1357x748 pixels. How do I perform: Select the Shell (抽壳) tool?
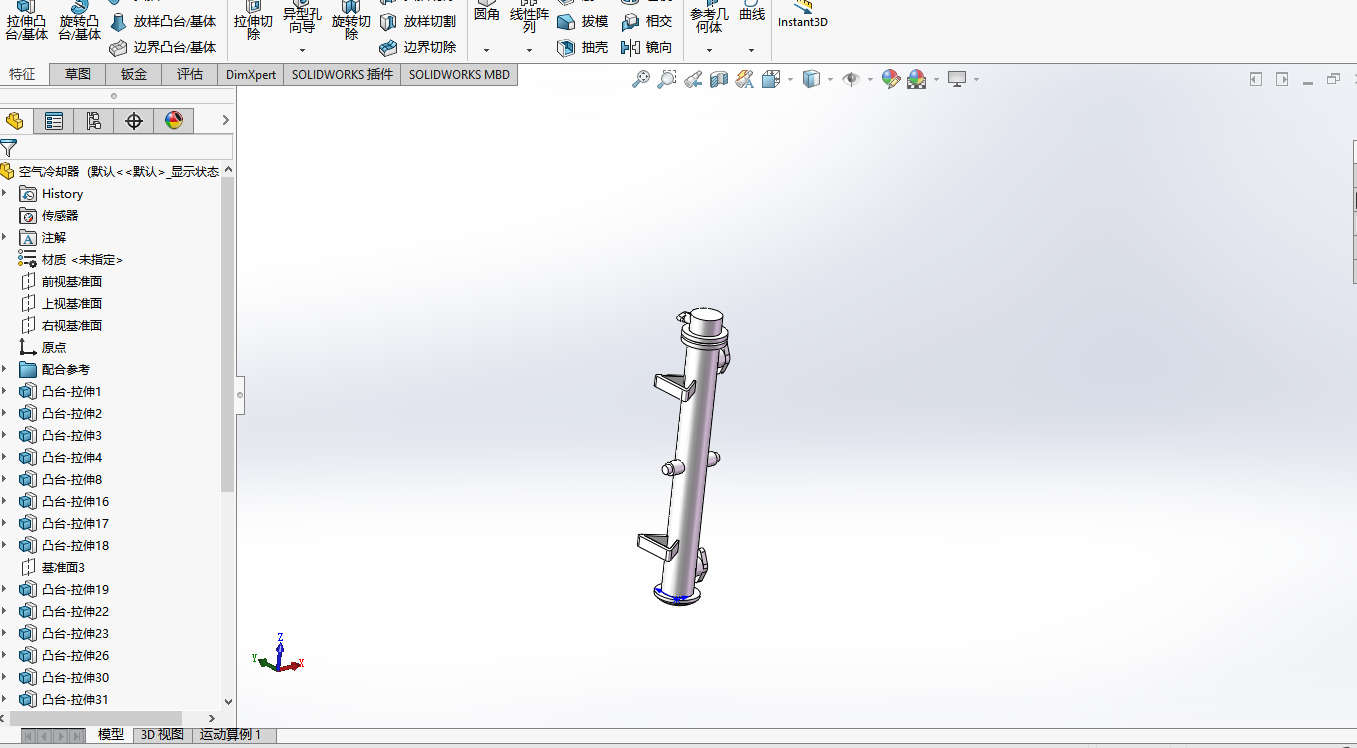(x=582, y=47)
